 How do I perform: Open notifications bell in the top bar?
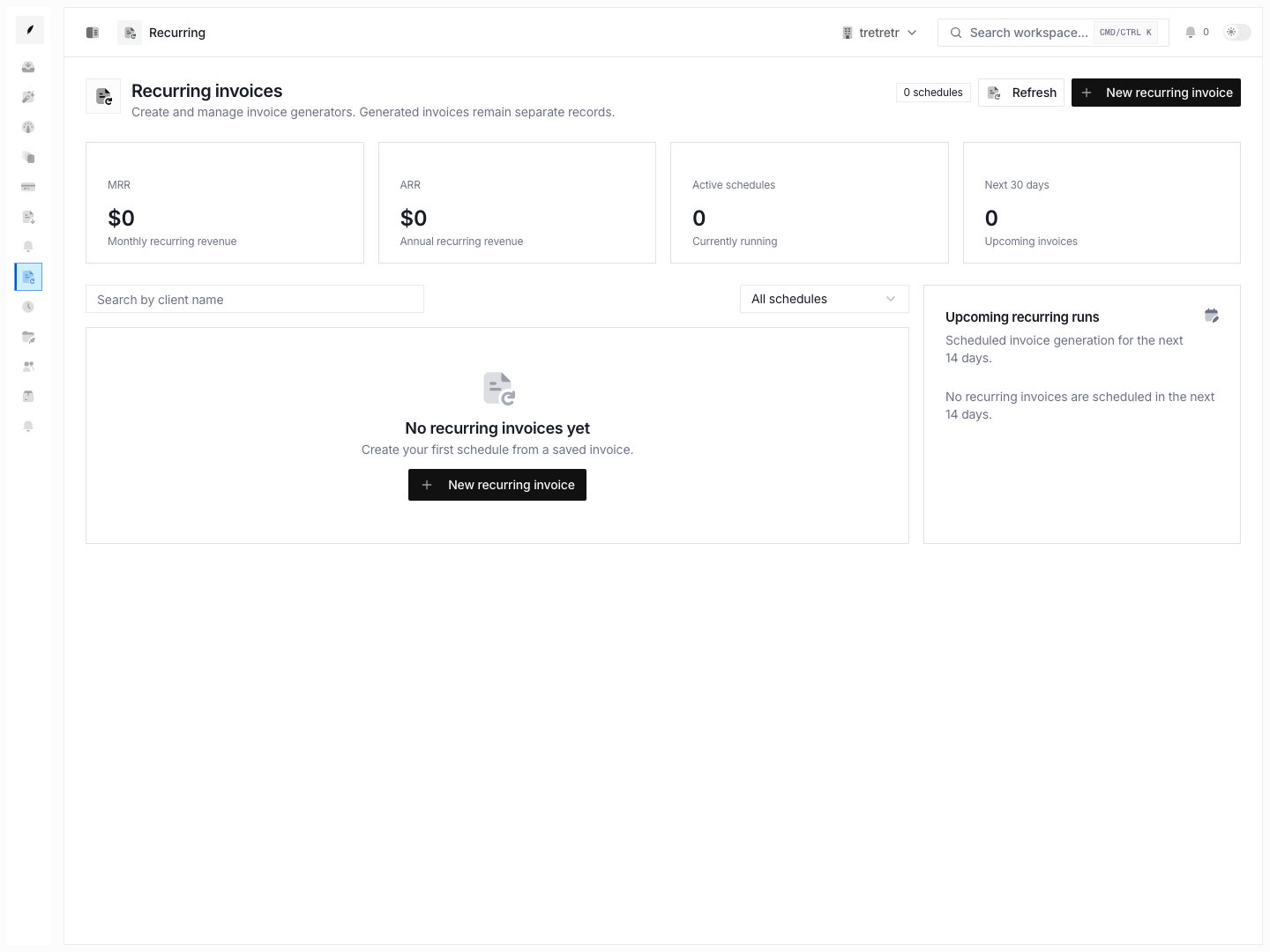[1191, 33]
